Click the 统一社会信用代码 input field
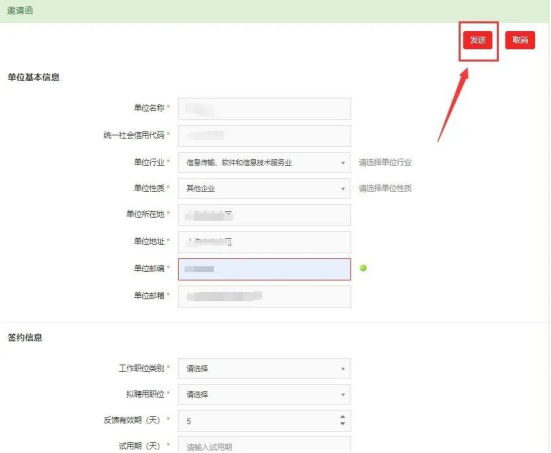This screenshot has height=453, width=551. point(264,136)
